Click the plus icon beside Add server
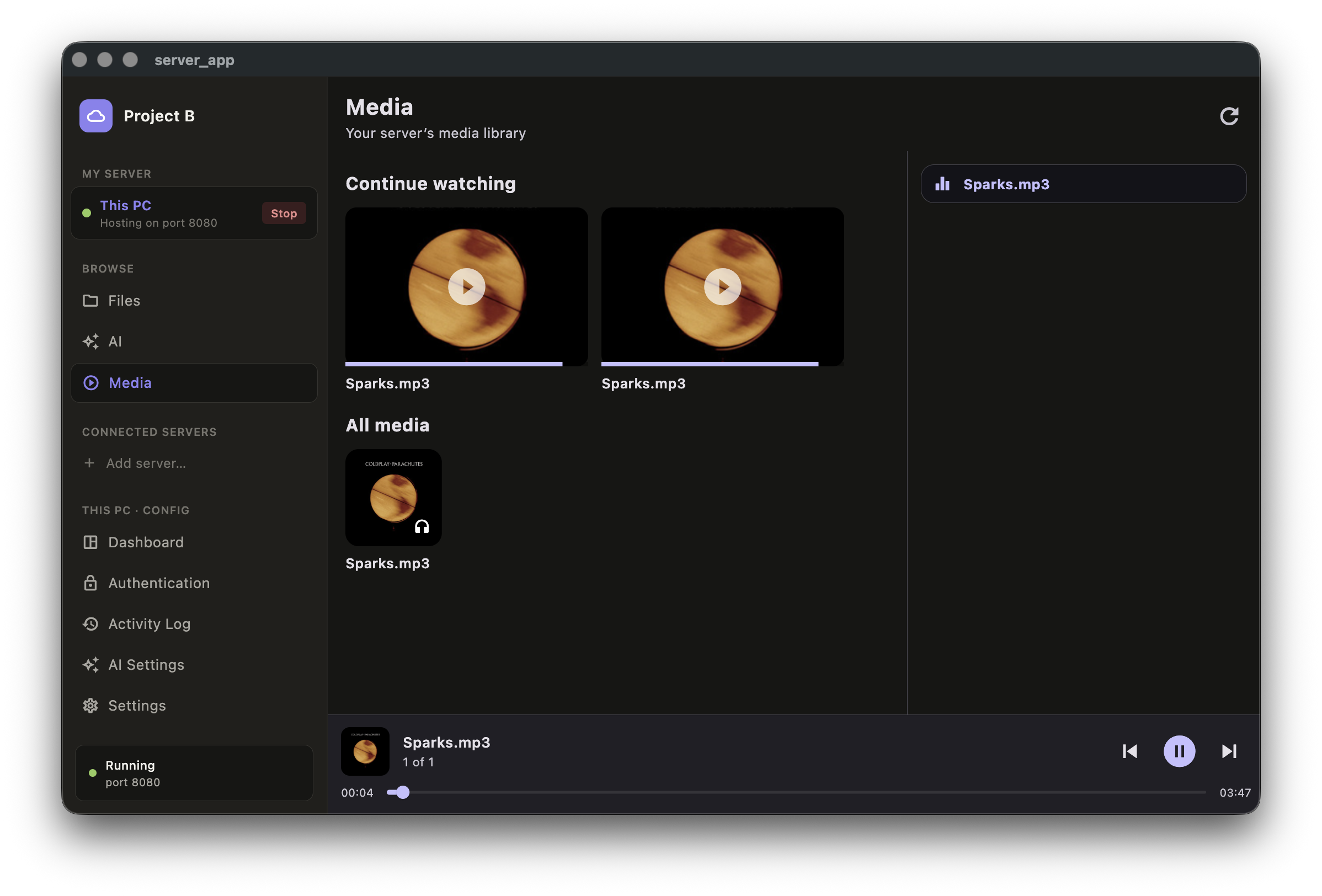1322x896 pixels. (89, 463)
